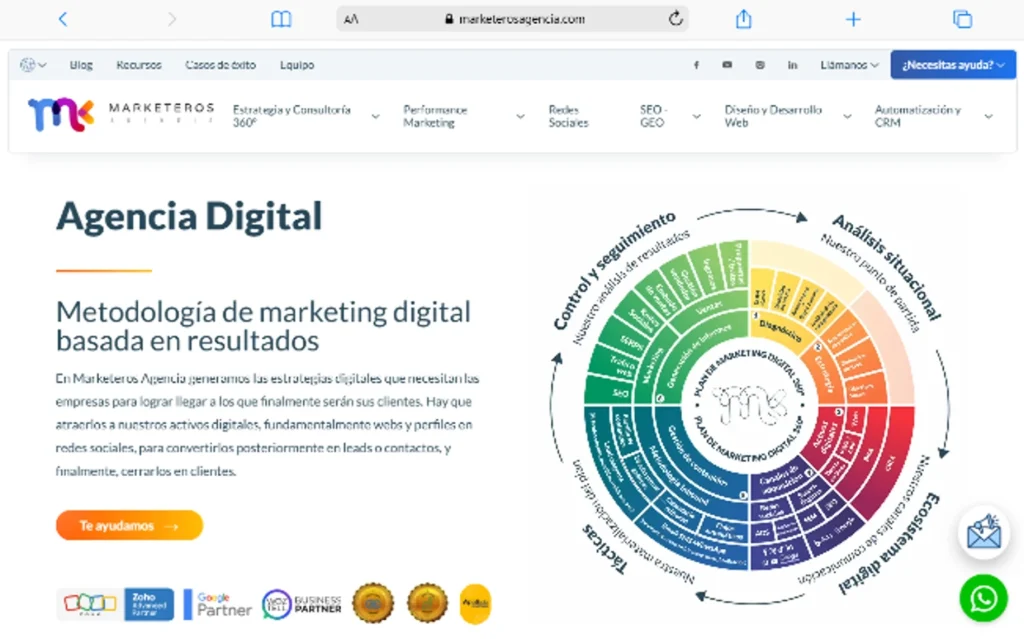
Task: Open the globe language selector
Action: point(33,65)
